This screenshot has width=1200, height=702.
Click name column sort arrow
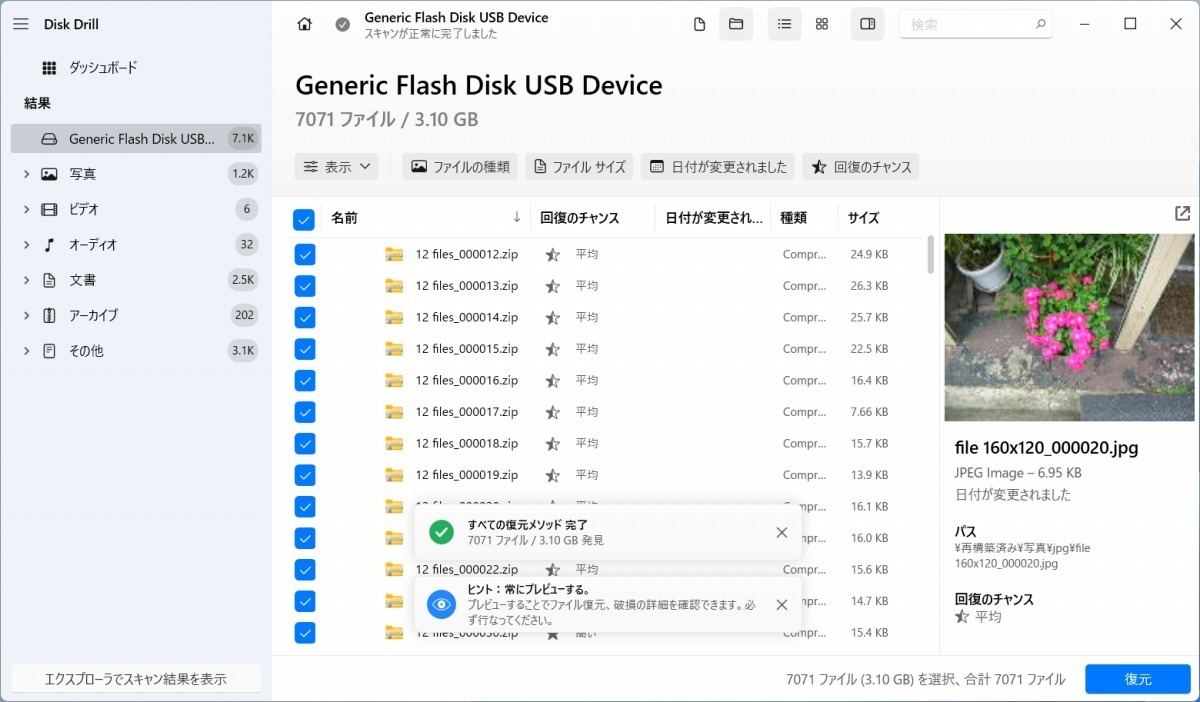(x=517, y=217)
